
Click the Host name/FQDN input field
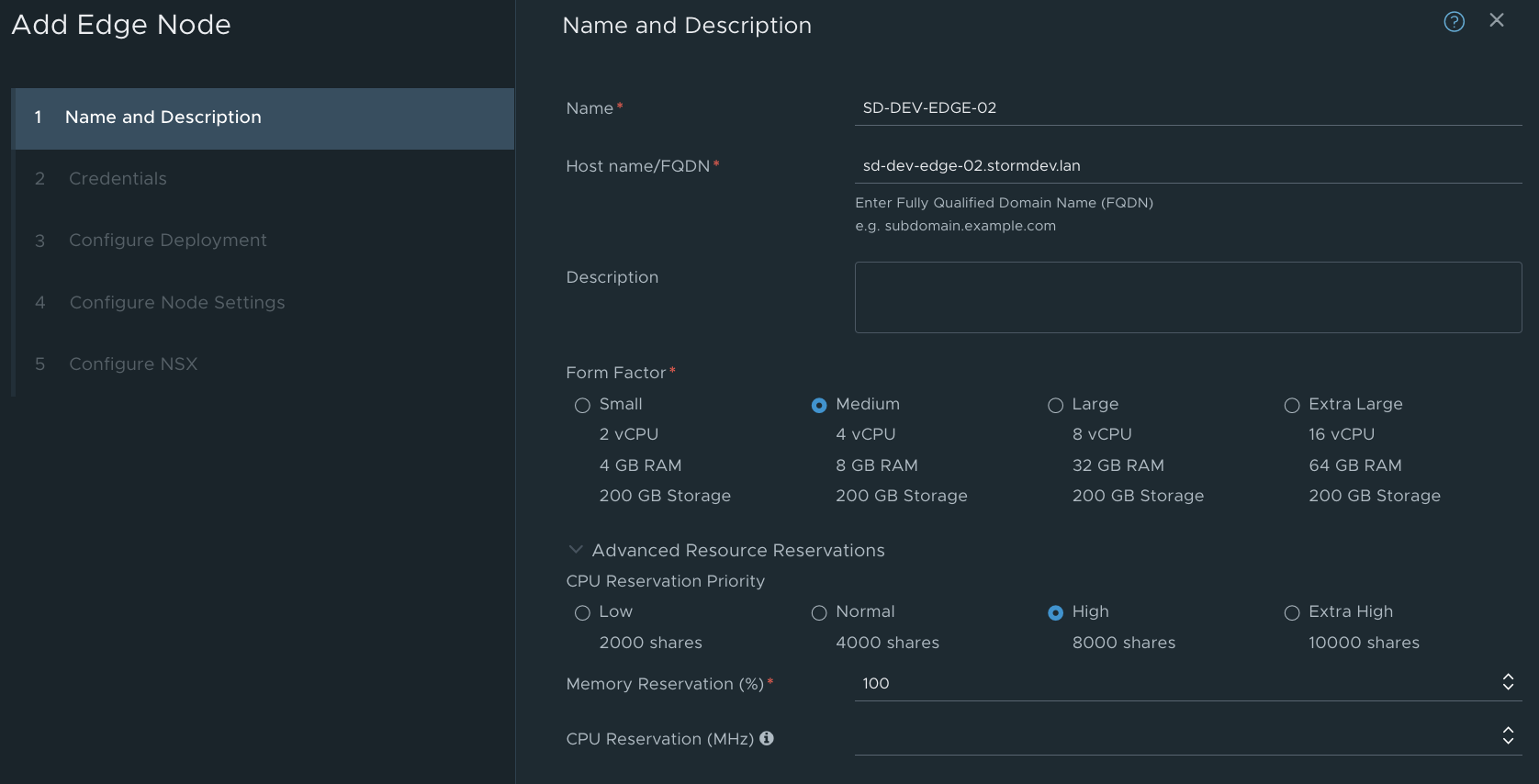click(1187, 166)
